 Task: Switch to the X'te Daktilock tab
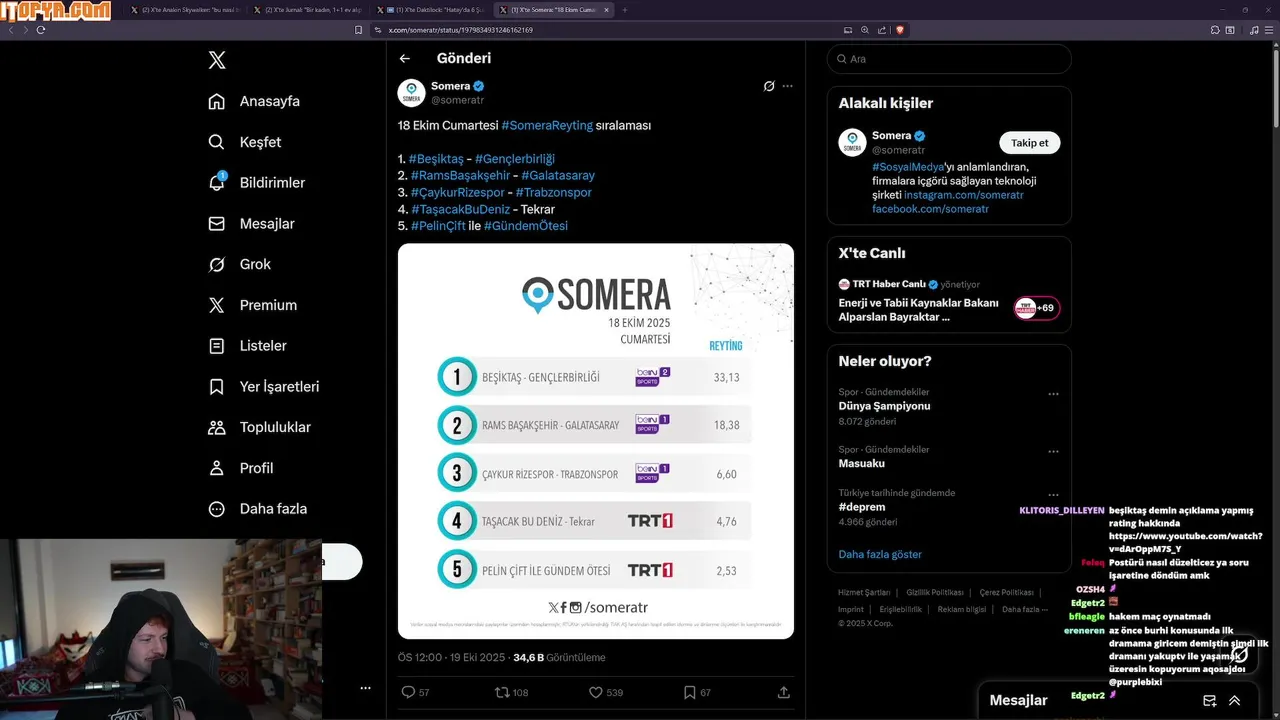tap(433, 10)
